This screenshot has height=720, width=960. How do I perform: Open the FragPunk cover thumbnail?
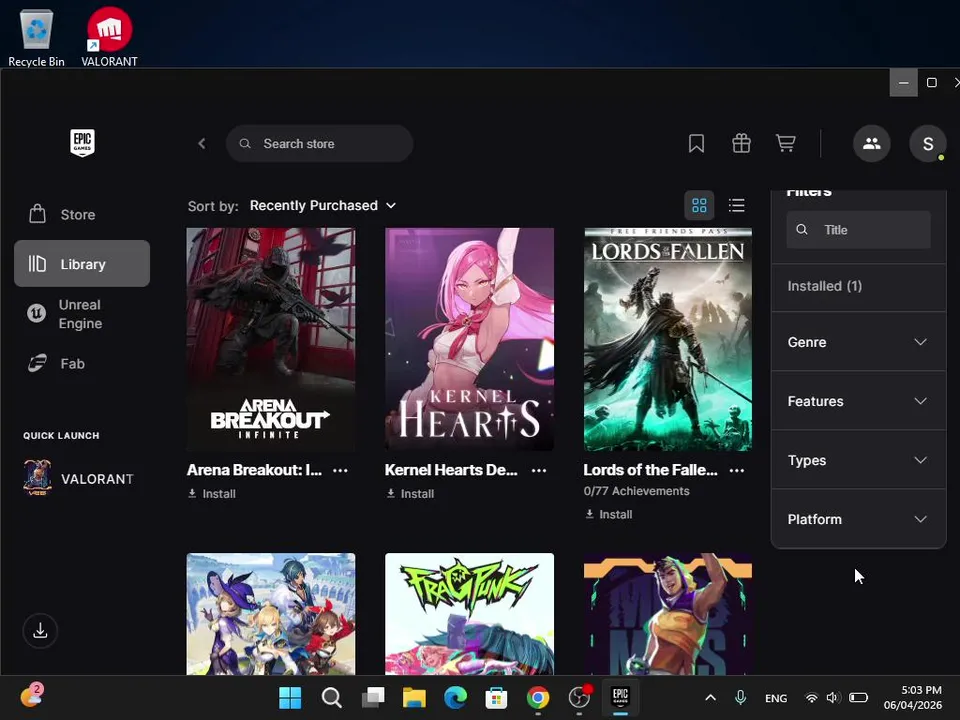tap(469, 614)
